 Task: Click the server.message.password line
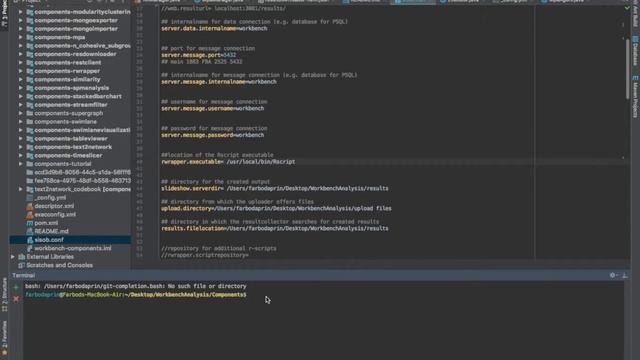(213, 135)
